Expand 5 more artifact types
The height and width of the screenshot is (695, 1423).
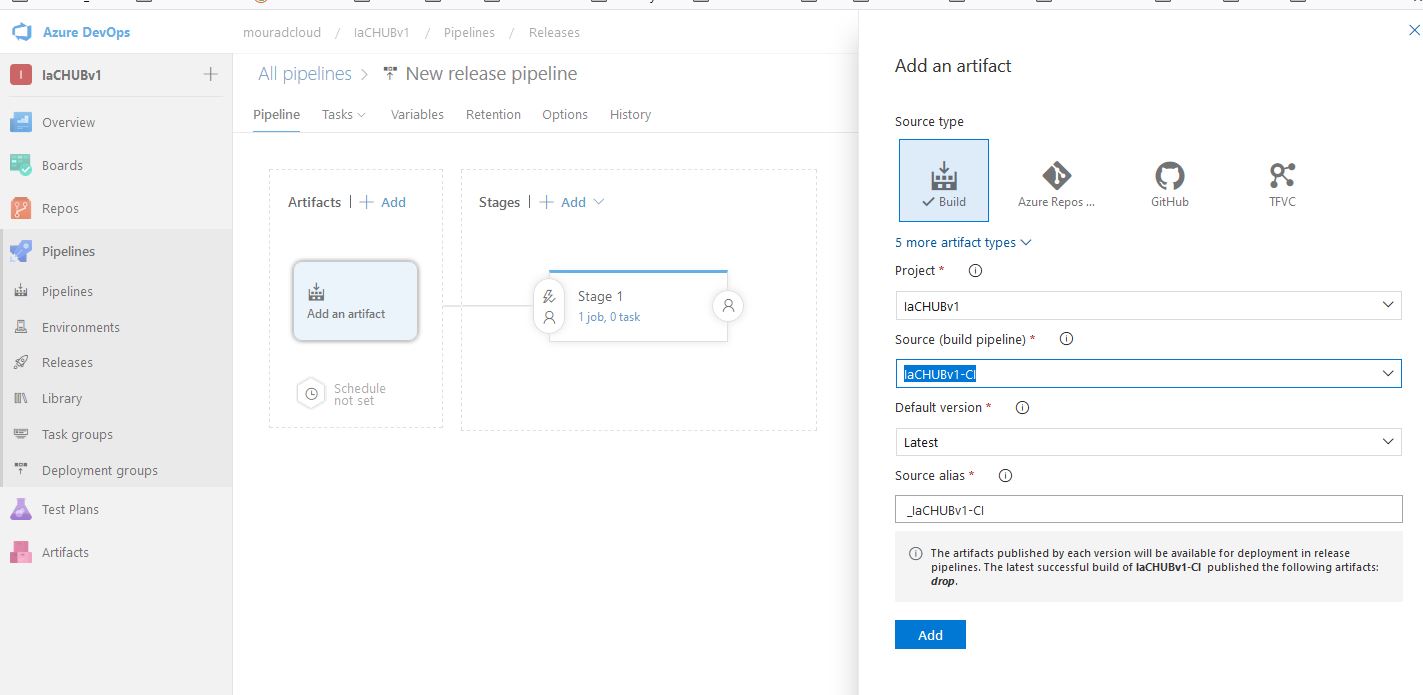[962, 242]
